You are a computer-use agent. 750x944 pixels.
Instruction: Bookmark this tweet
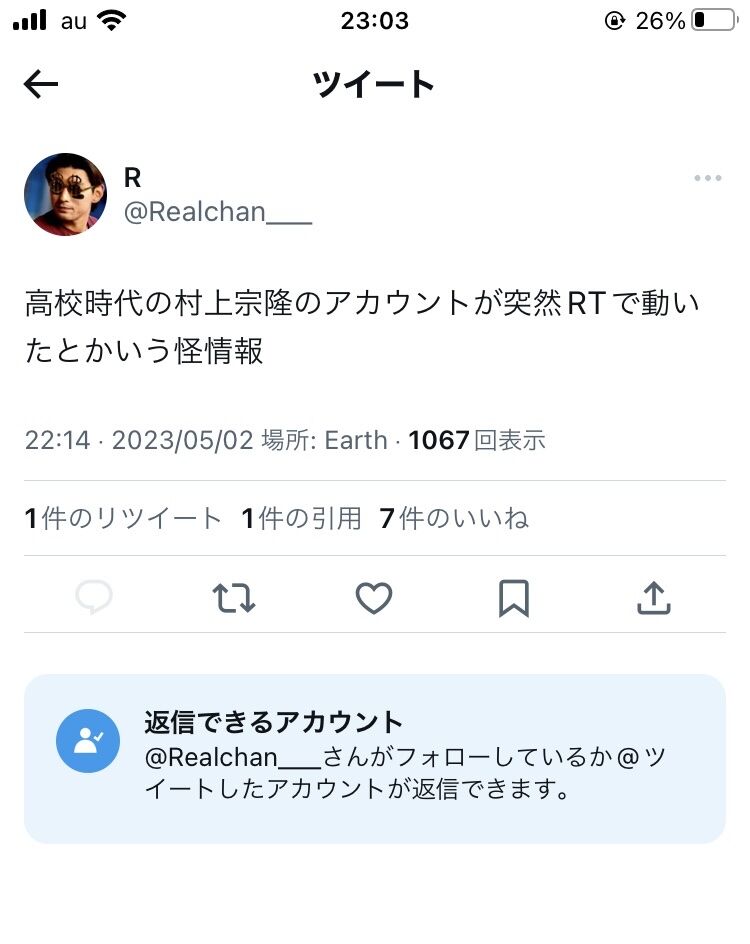point(514,598)
